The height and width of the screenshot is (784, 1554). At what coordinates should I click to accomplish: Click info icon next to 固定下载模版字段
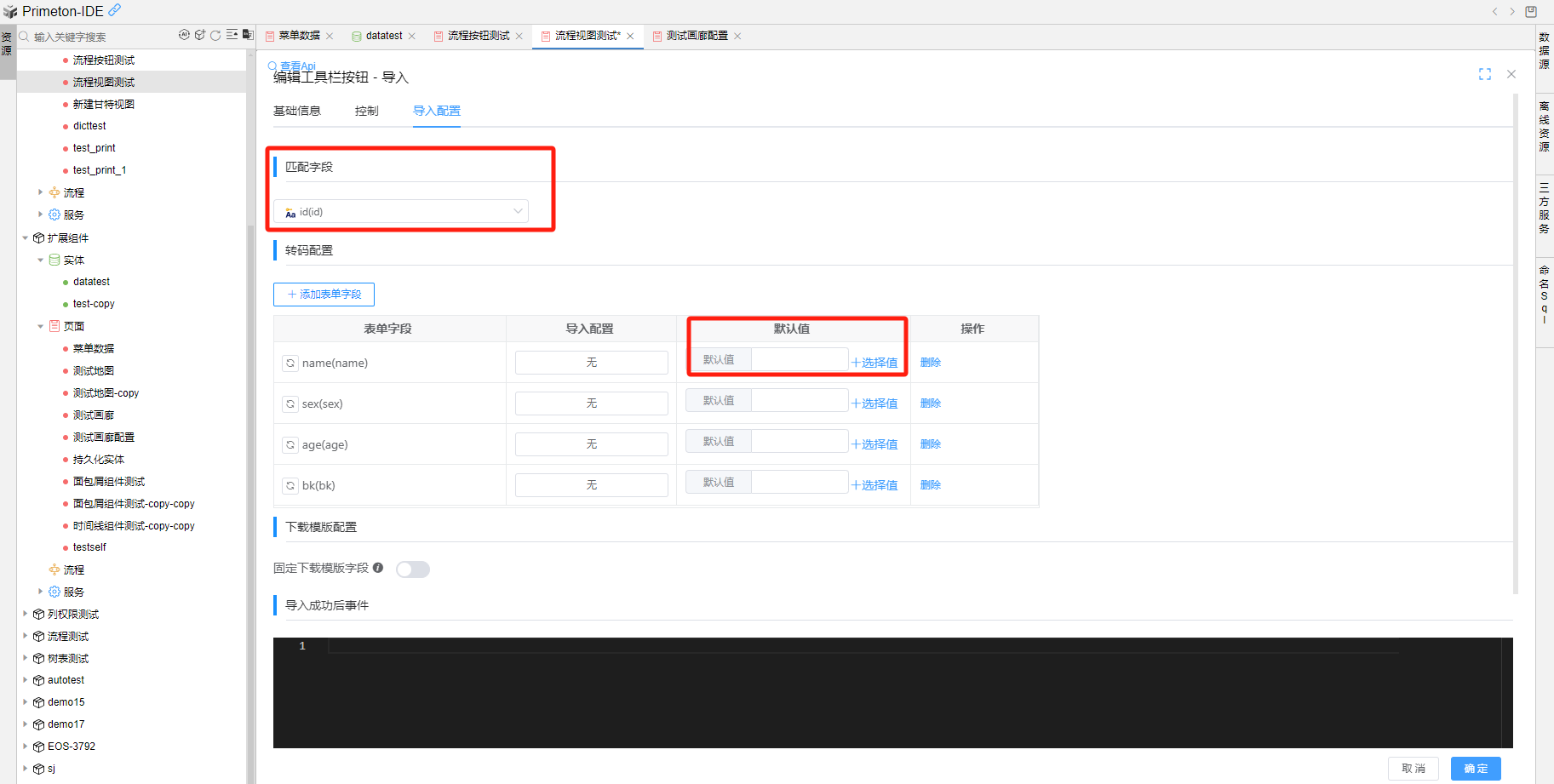click(x=378, y=568)
